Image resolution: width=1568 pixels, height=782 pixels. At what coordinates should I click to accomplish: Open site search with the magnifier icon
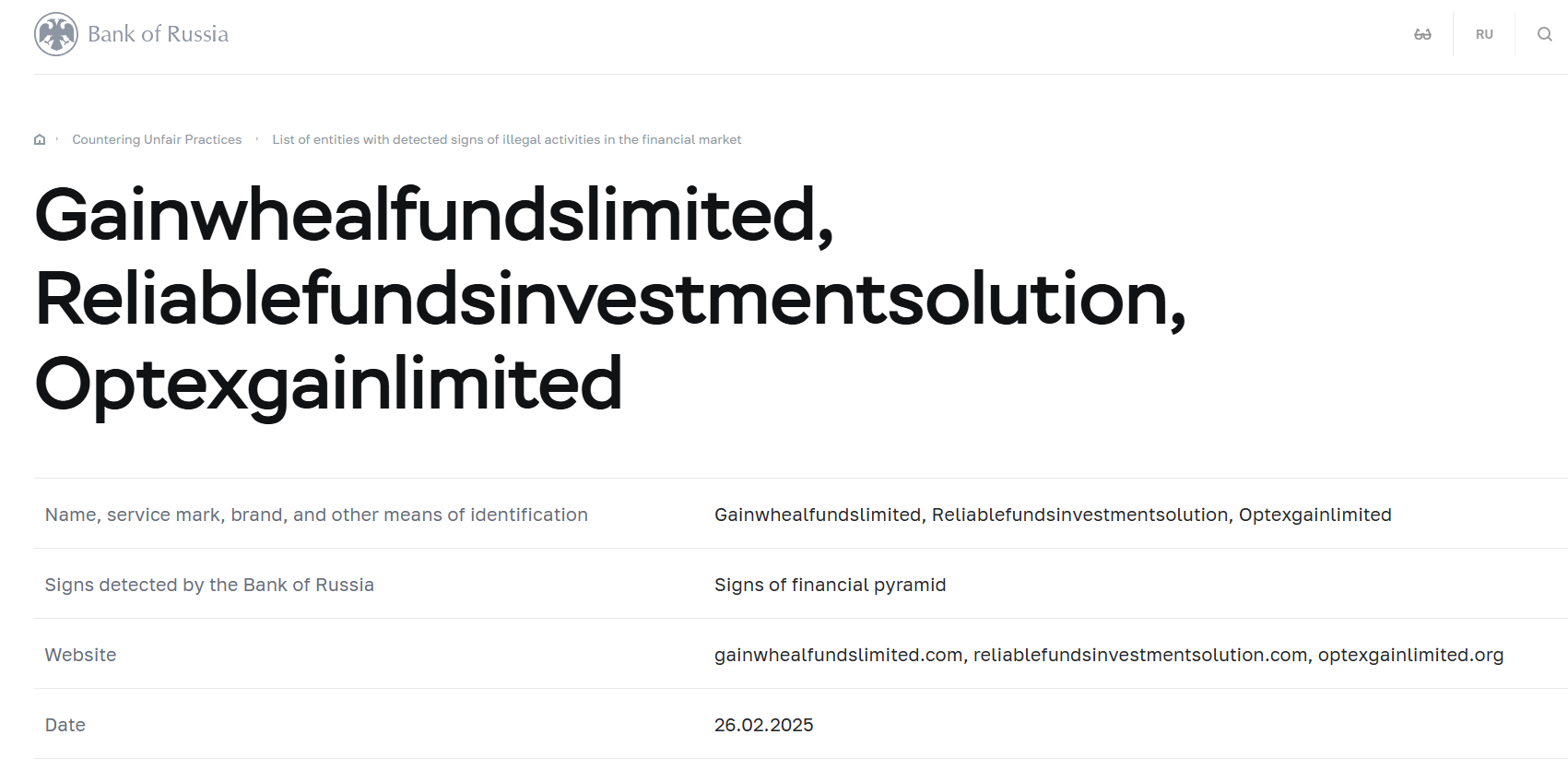1544,34
